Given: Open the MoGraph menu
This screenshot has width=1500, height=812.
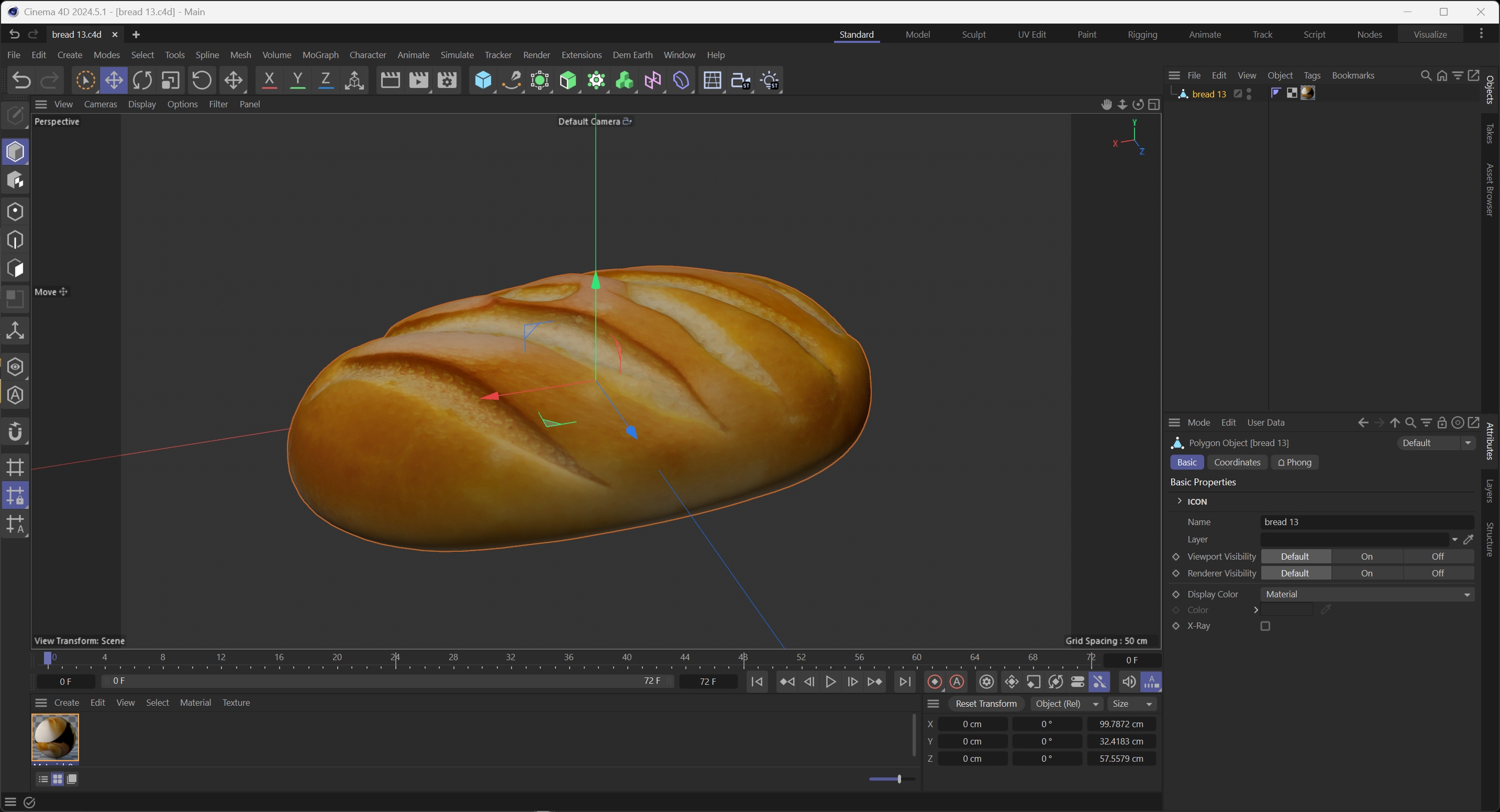Looking at the screenshot, I should click(x=320, y=55).
